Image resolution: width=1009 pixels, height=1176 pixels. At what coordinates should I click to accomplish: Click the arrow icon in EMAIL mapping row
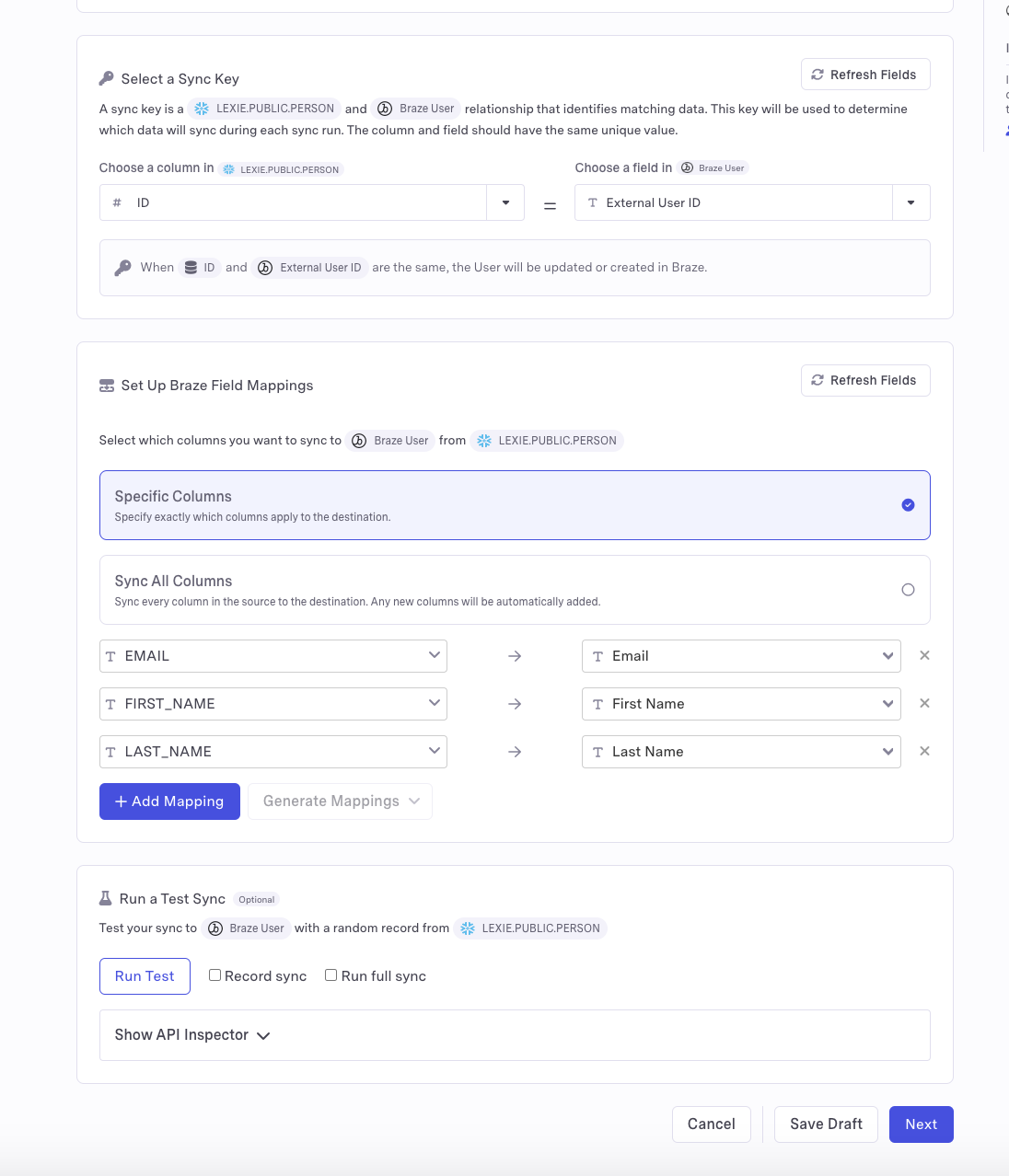point(515,656)
